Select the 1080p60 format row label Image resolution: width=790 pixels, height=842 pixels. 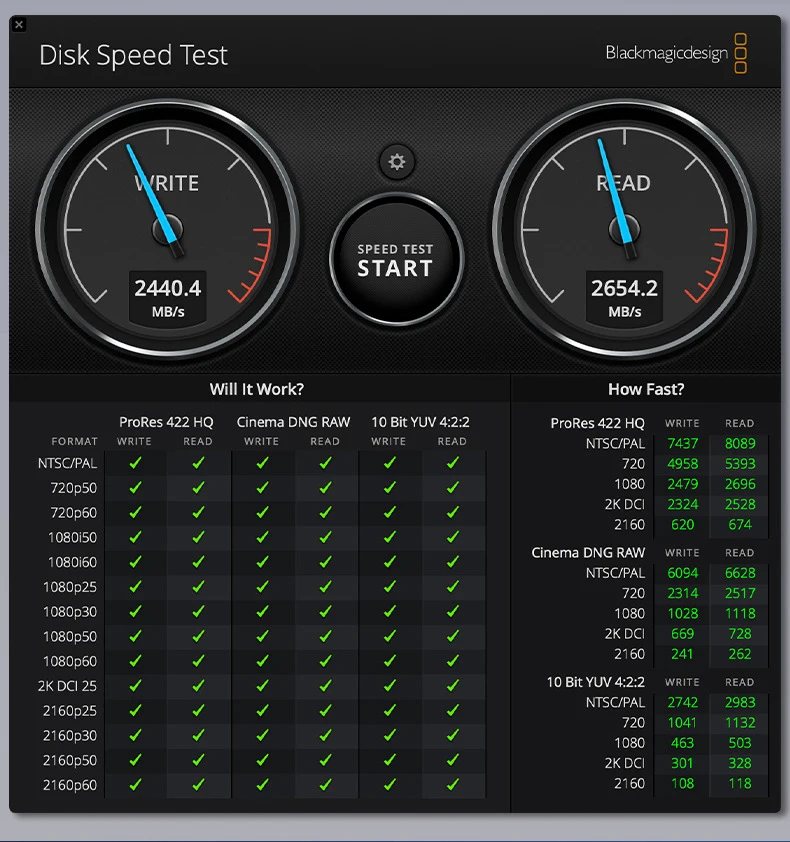click(70, 661)
